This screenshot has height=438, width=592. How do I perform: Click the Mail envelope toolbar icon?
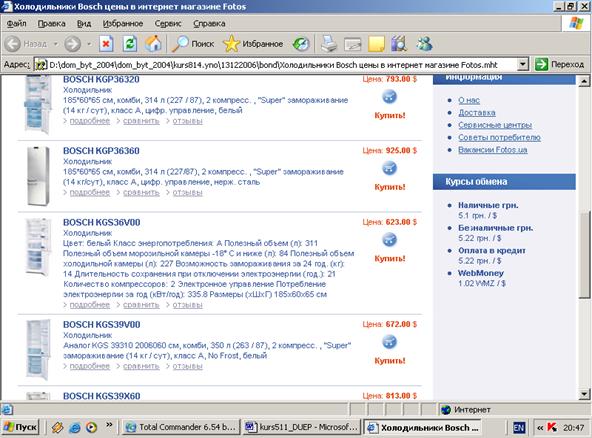click(353, 44)
